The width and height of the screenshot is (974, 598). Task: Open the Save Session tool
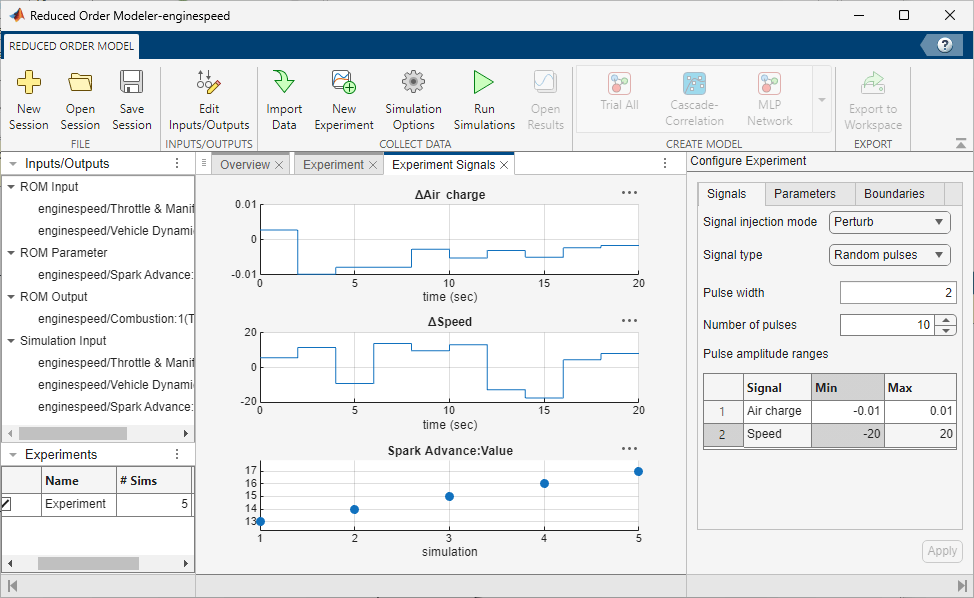point(131,97)
